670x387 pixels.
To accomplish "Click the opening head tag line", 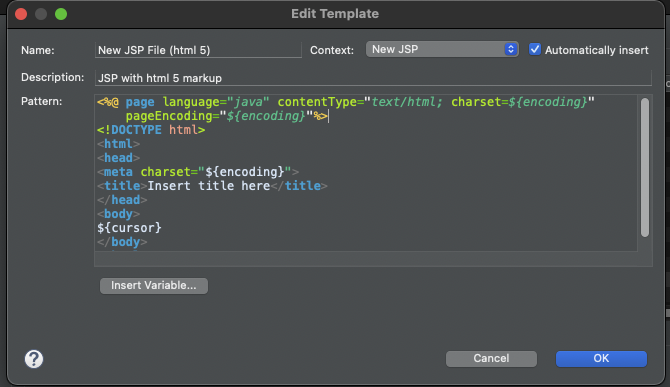I will click(x=118, y=158).
